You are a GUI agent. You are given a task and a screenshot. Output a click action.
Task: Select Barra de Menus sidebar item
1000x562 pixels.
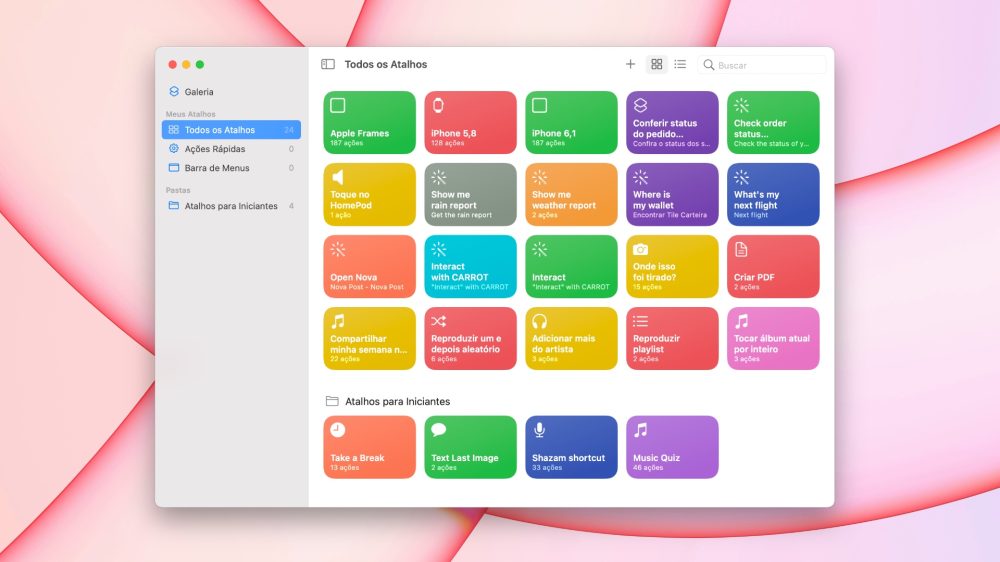point(216,168)
